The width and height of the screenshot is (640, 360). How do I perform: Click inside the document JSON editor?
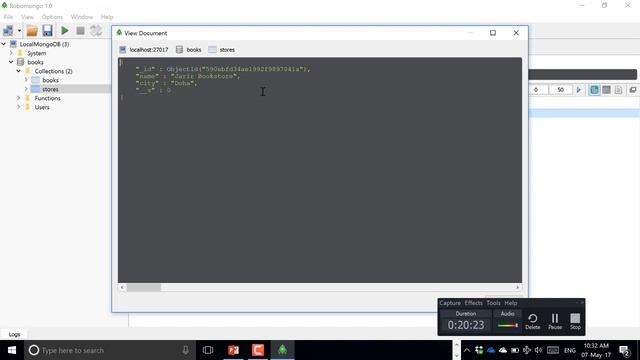pyautogui.click(x=320, y=170)
